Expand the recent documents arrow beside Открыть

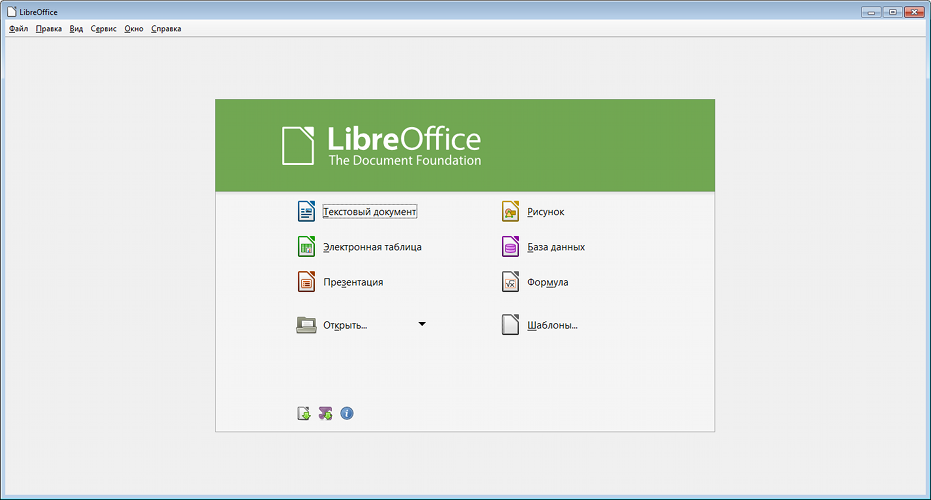(422, 324)
